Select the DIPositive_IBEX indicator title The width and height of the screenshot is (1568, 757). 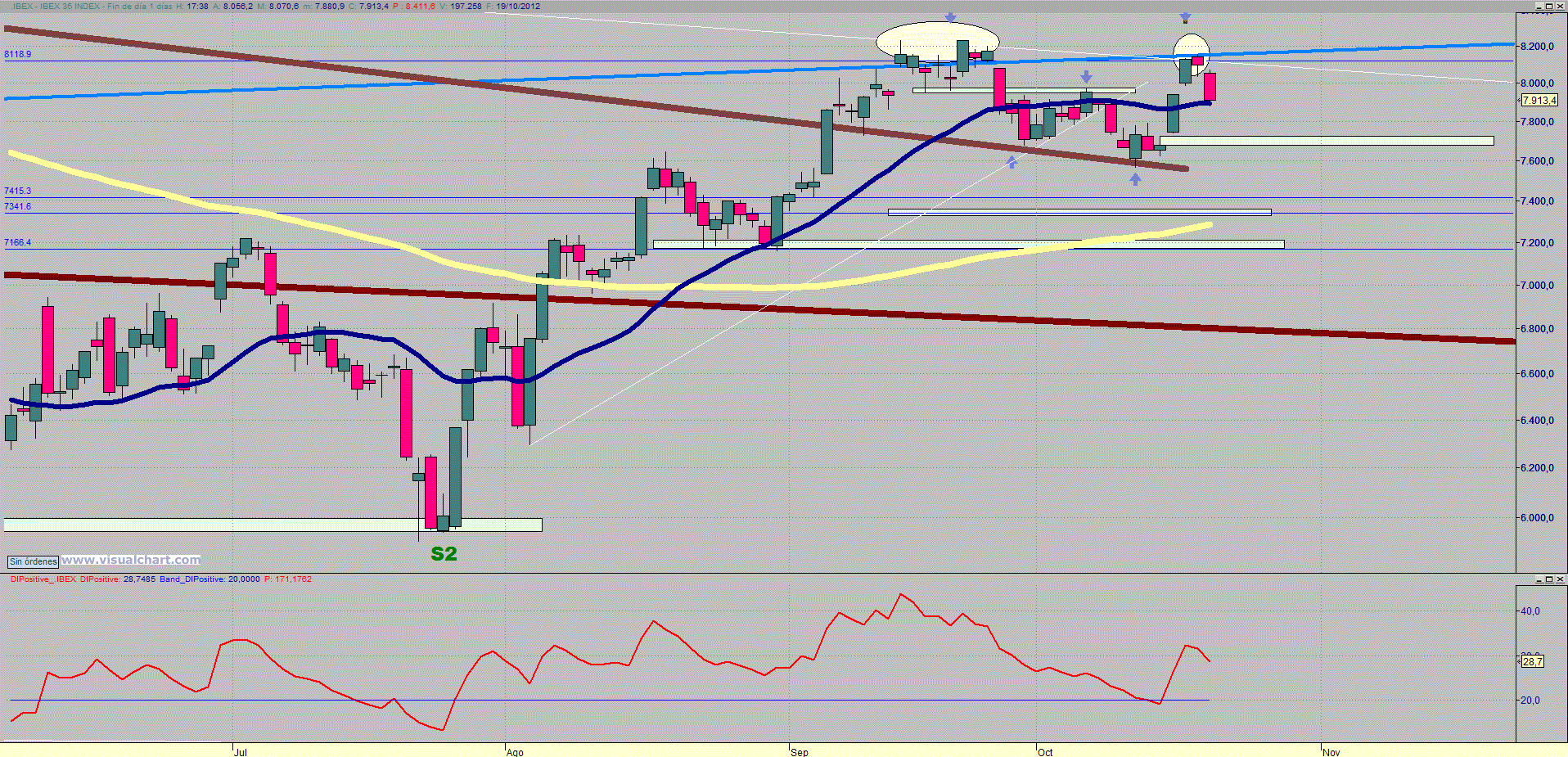tap(43, 579)
